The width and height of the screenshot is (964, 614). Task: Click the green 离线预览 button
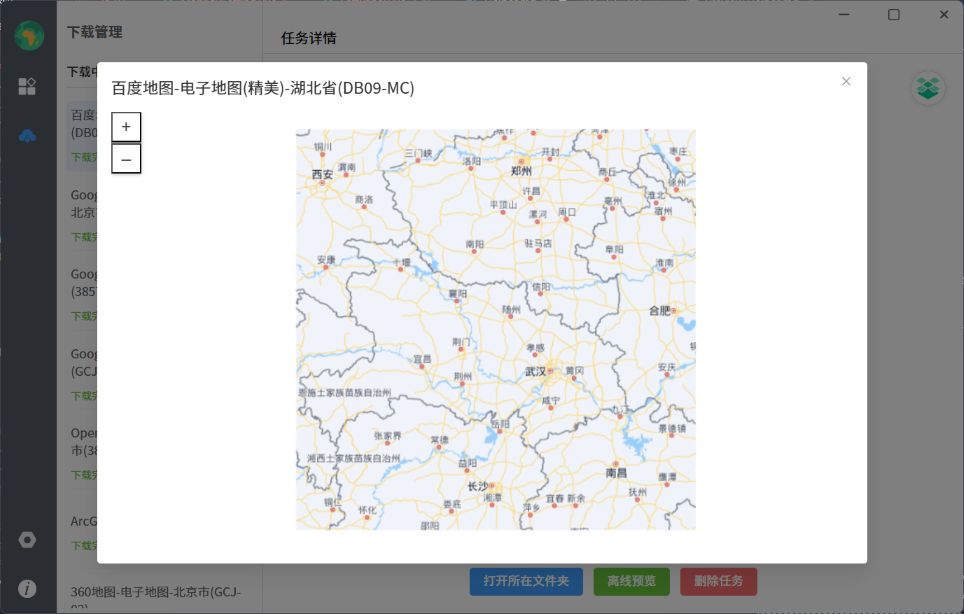(x=631, y=581)
